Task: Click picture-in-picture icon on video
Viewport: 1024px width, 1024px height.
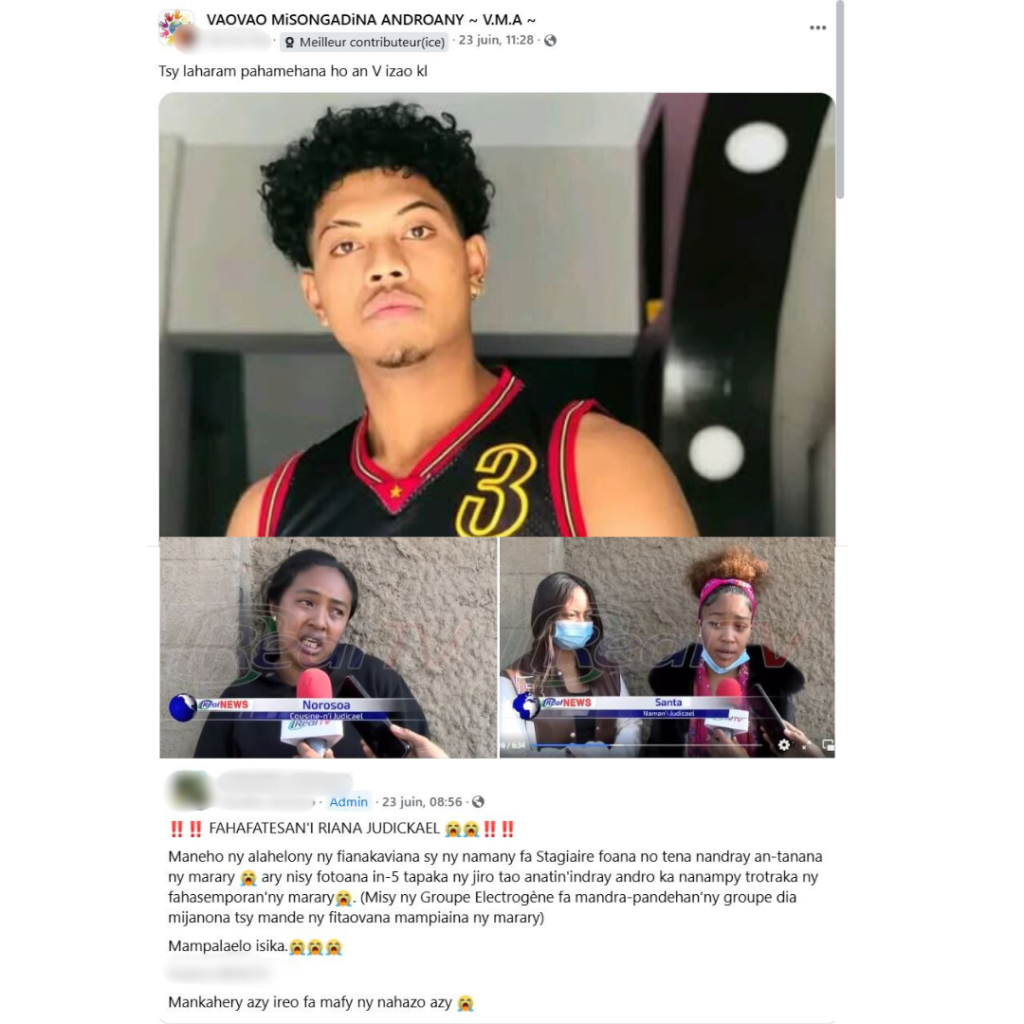Action: [827, 744]
